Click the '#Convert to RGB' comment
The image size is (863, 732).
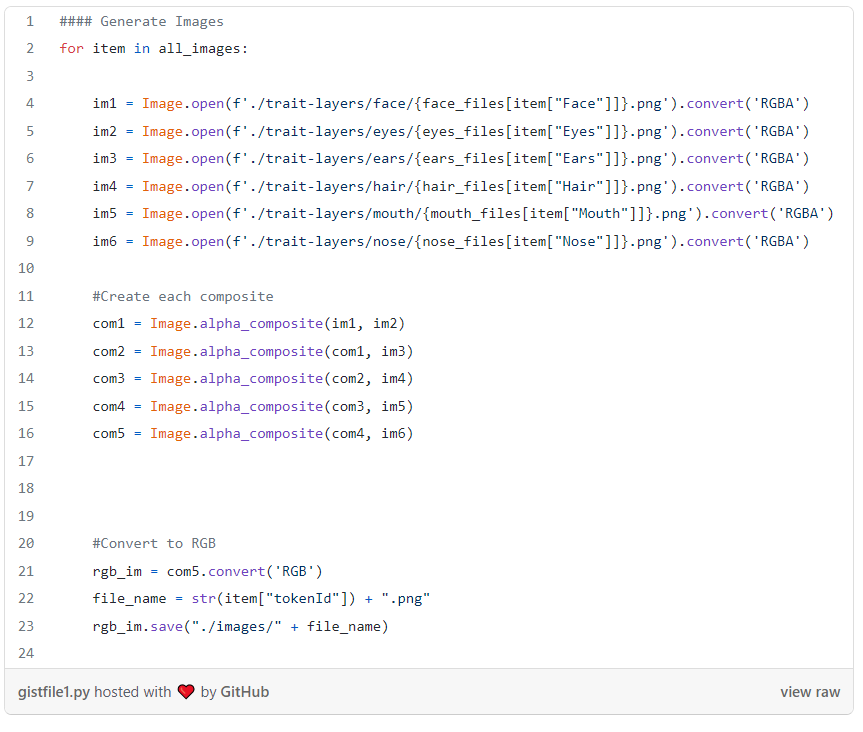154,543
